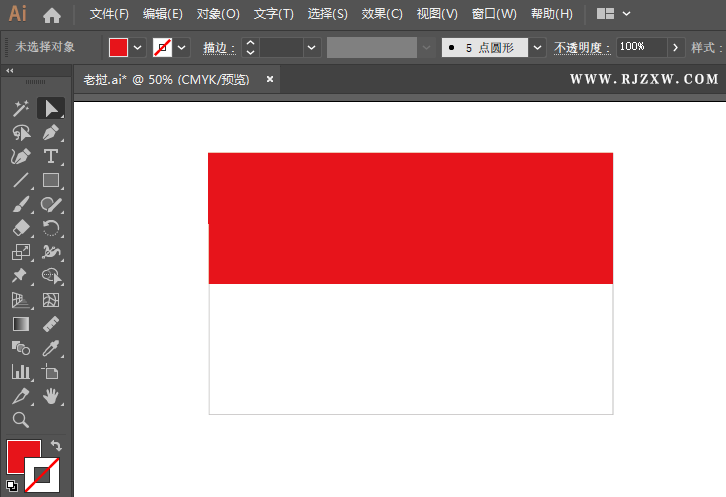726x497 pixels.
Task: Select the 5 点圆形 brush definition
Action: (x=485, y=47)
